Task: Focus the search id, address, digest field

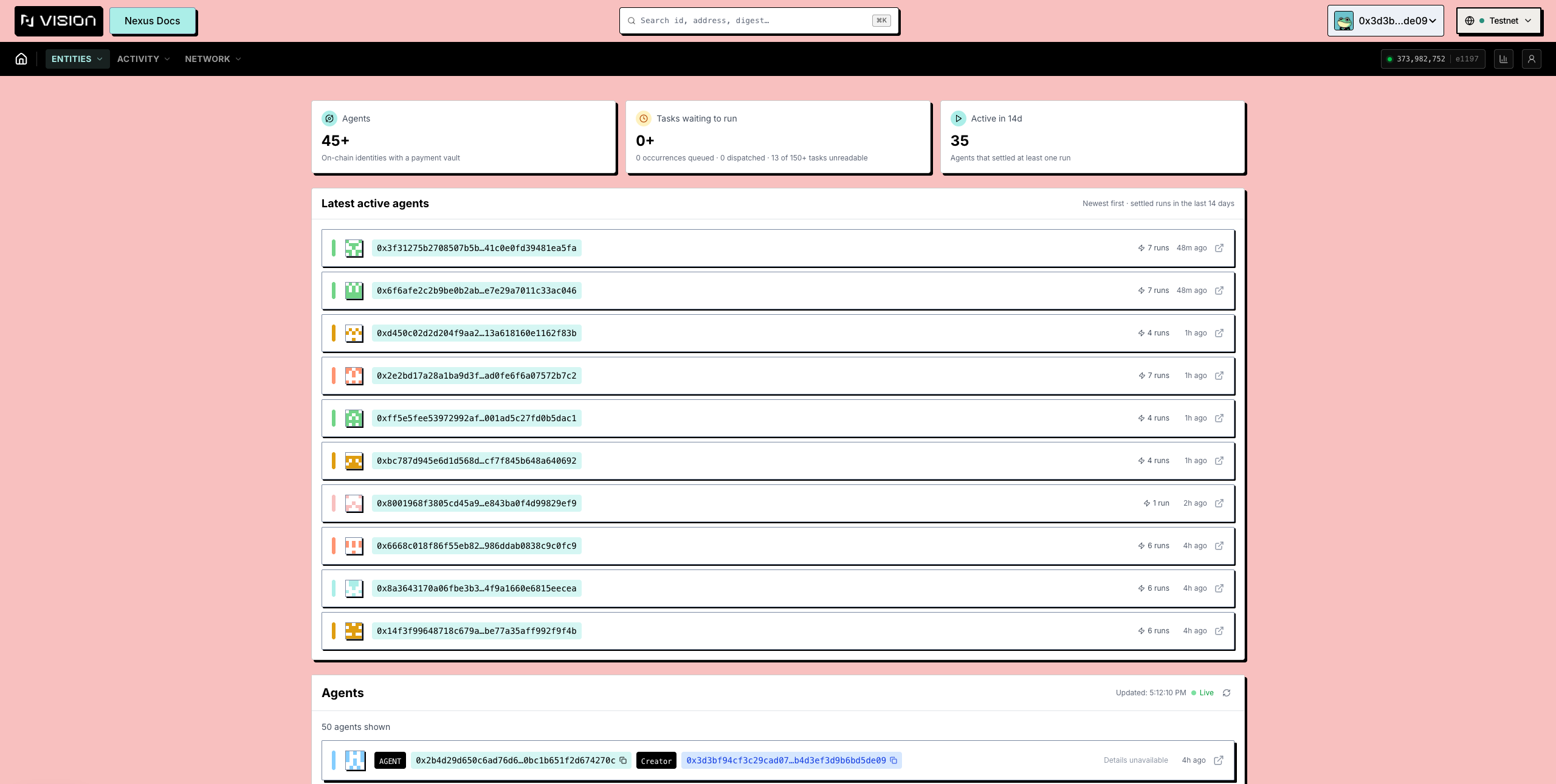Action: coord(759,21)
